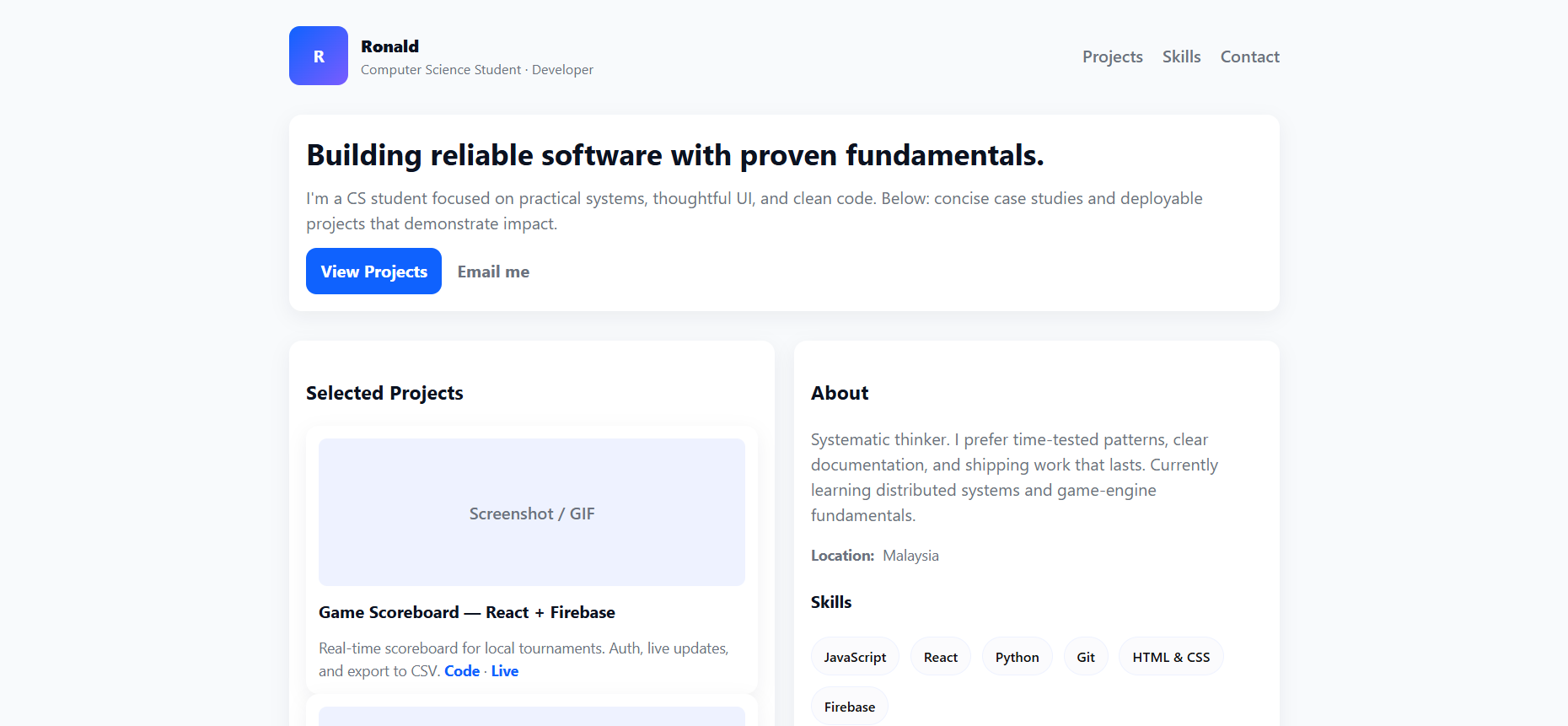
Task: Select the Screenshot / GIF placeholder thumbnail
Action: click(531, 513)
